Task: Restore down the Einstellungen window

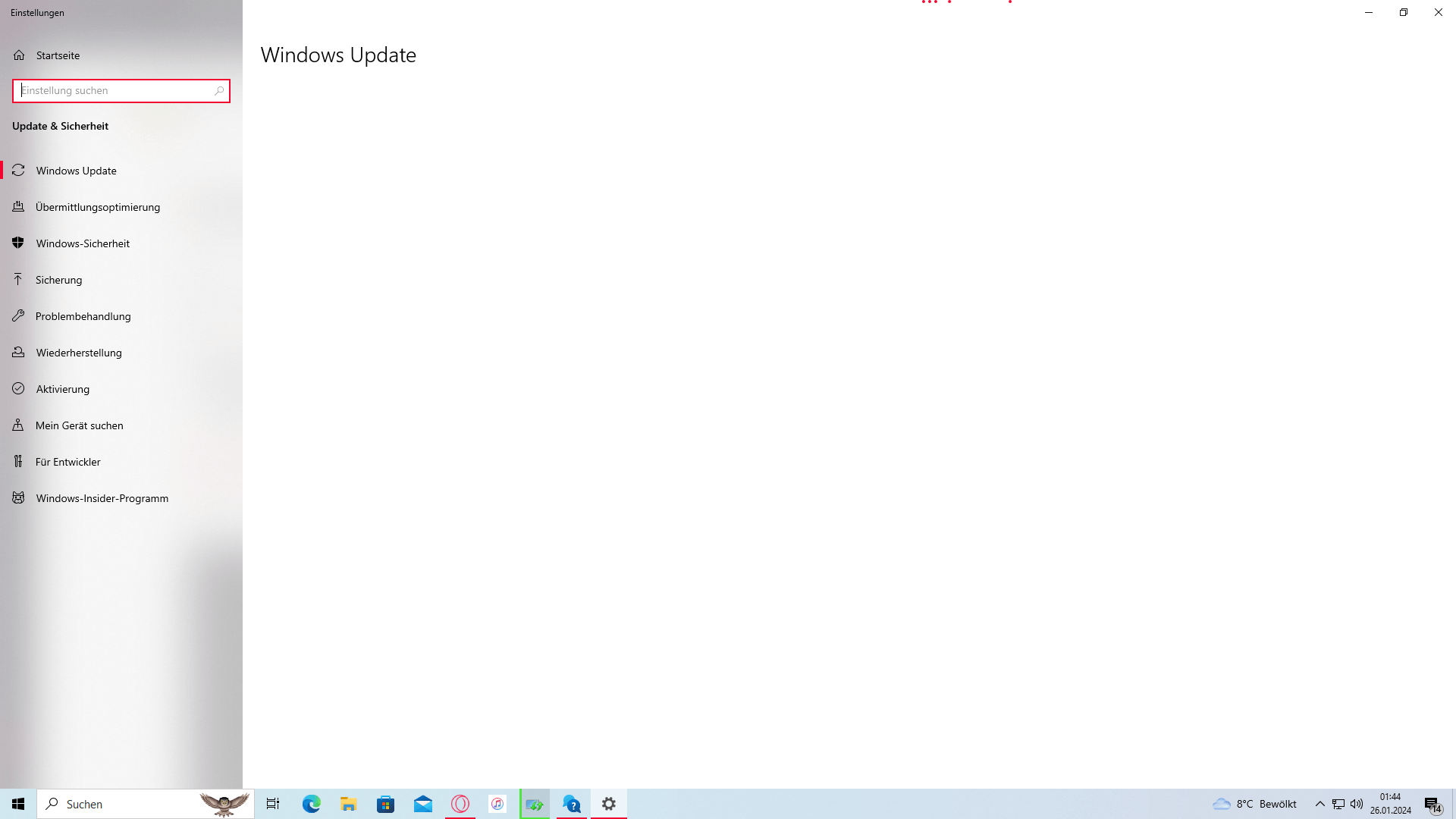Action: coord(1404,12)
